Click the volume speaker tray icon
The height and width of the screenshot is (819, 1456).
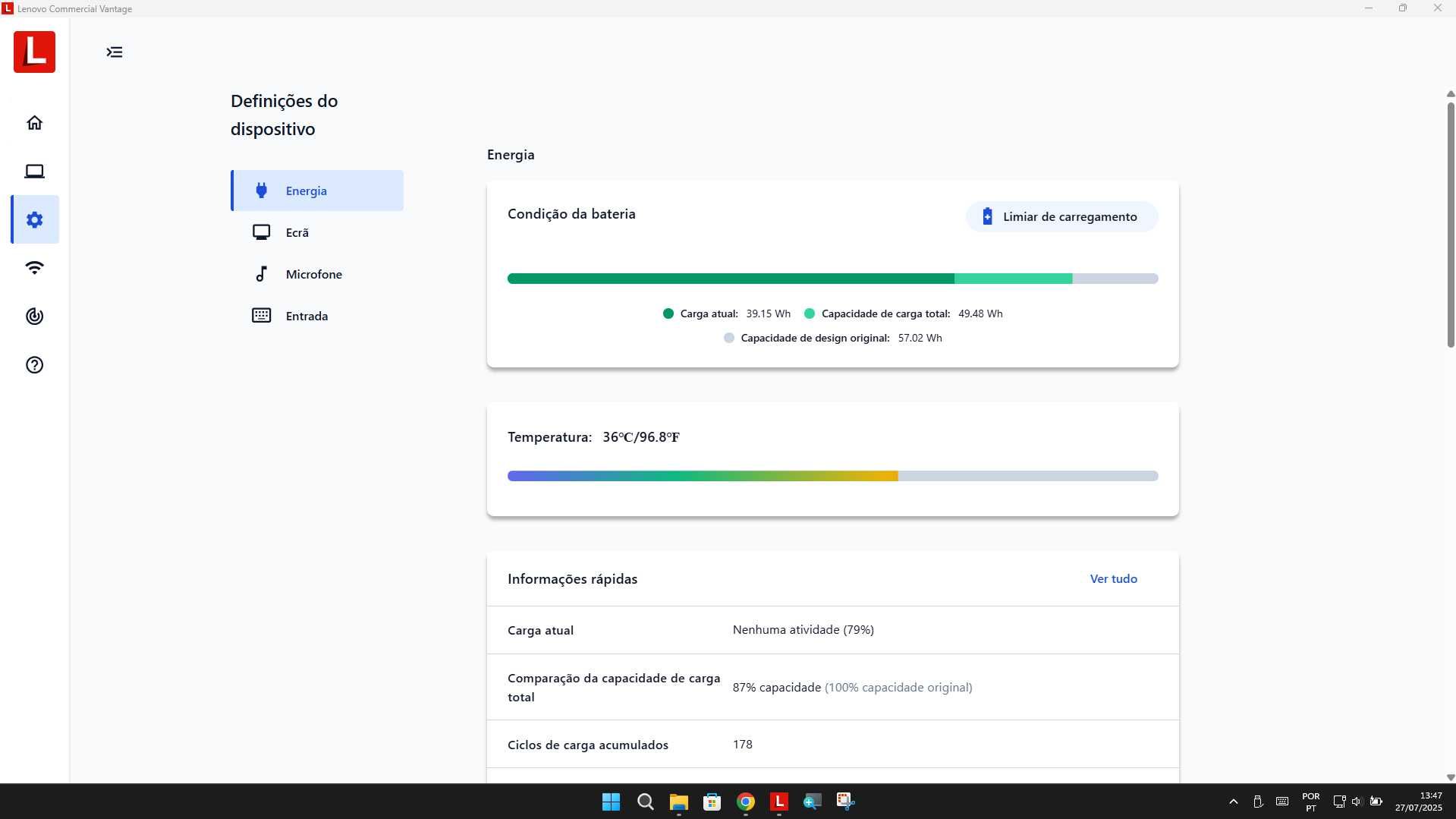[1357, 802]
